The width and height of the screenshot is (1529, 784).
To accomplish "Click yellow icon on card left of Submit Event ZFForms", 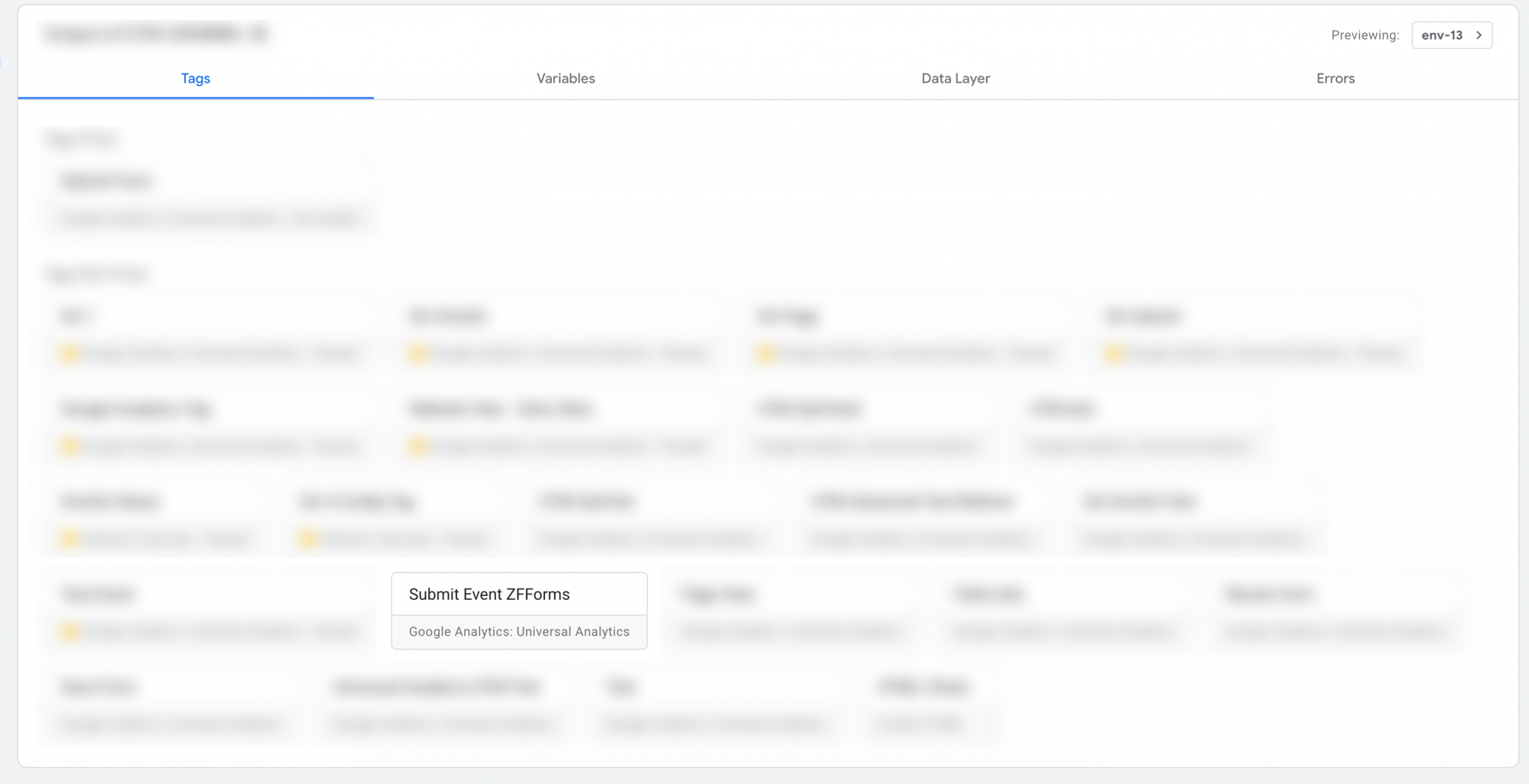I will [x=70, y=632].
